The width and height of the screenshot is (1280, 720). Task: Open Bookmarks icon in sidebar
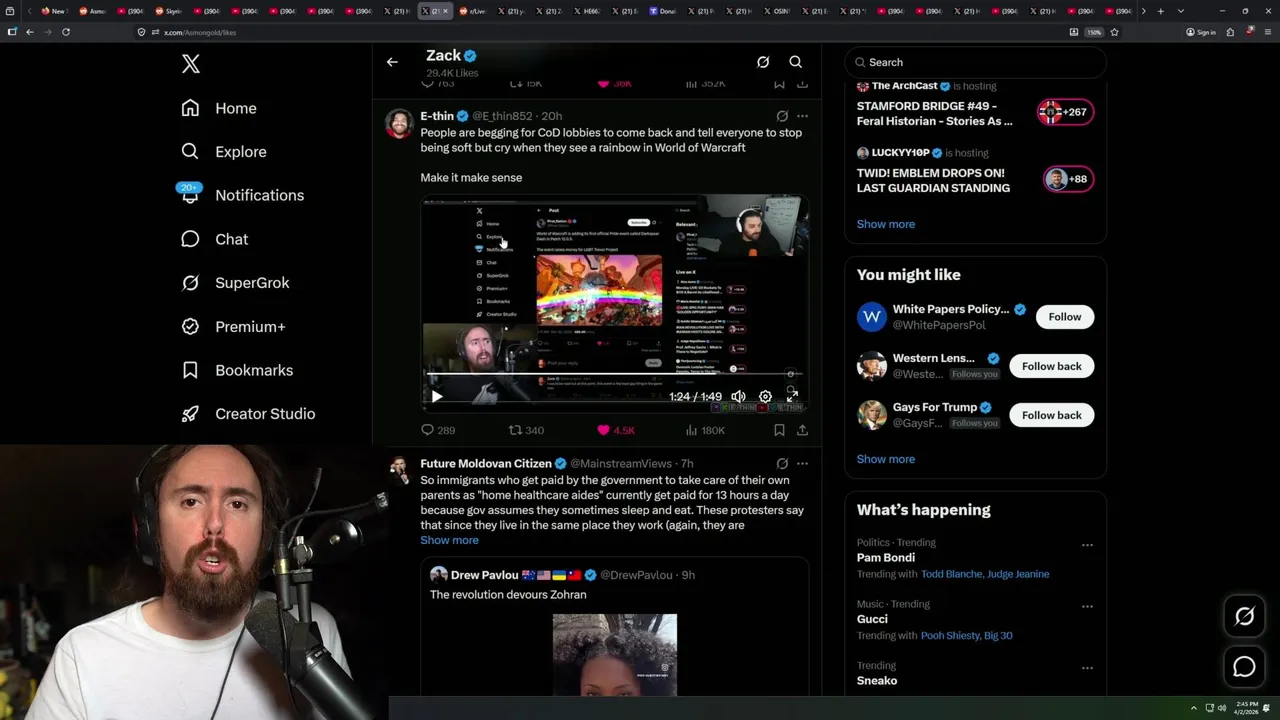(x=190, y=370)
